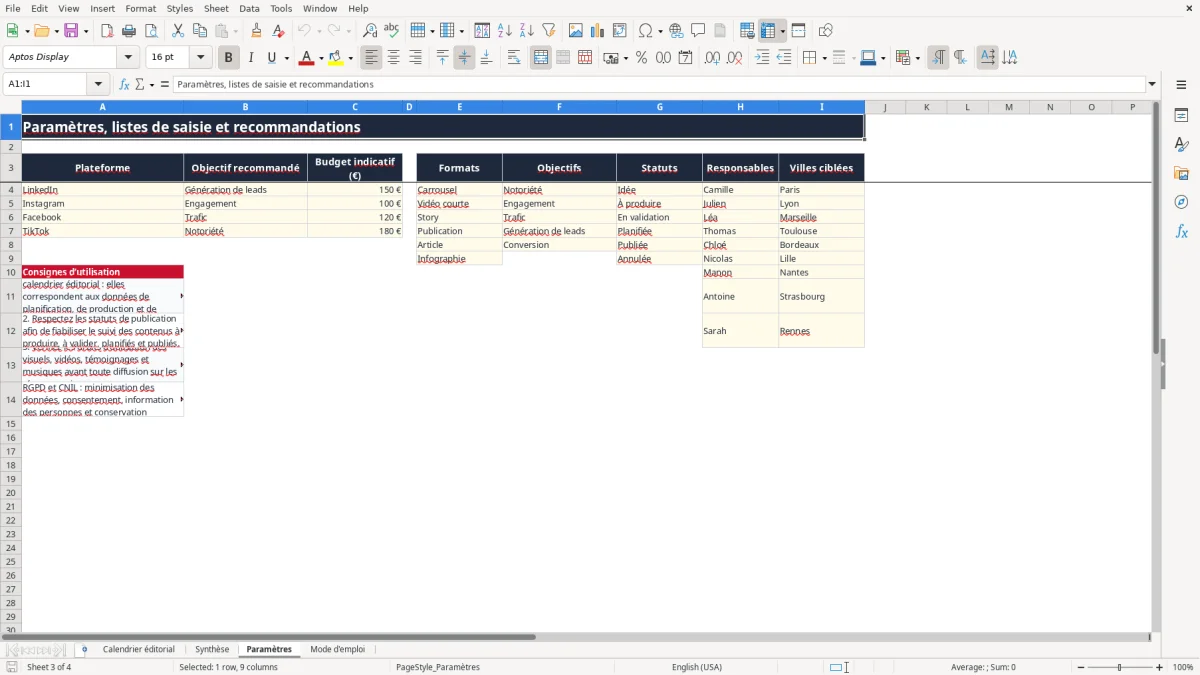Open the Navigator in the sidebar

click(1181, 203)
